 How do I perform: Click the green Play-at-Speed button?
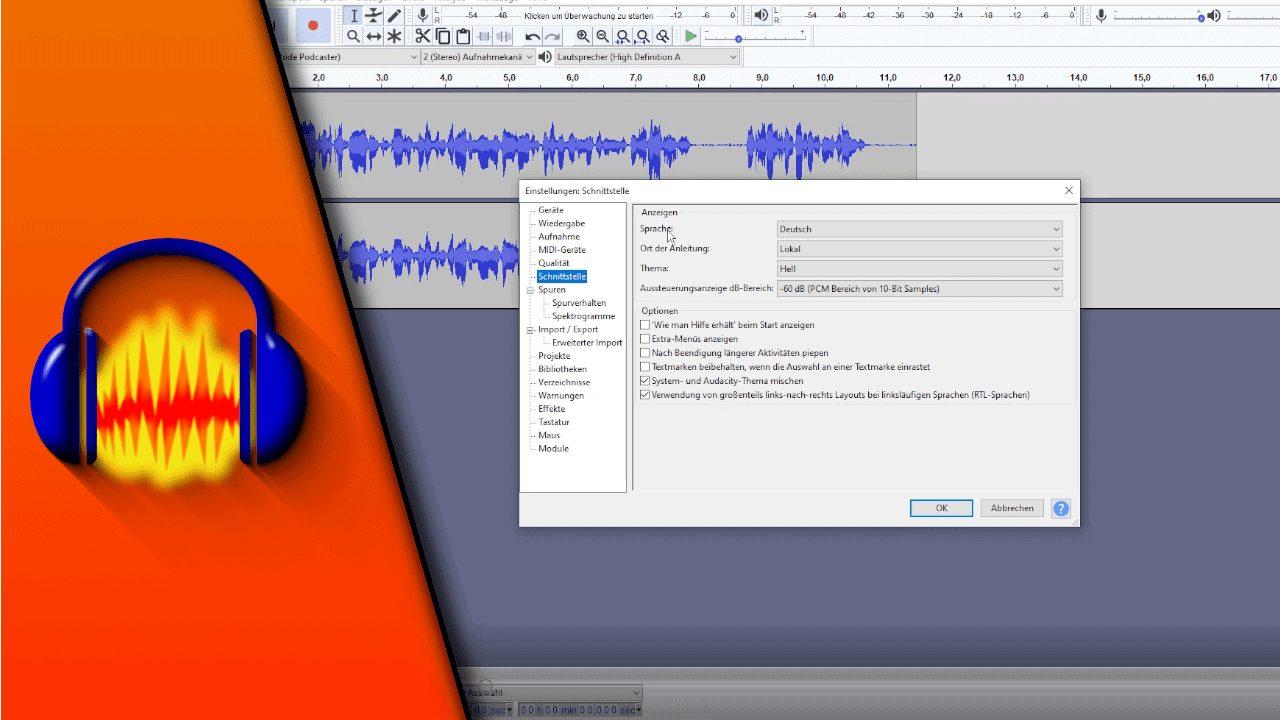(691, 36)
